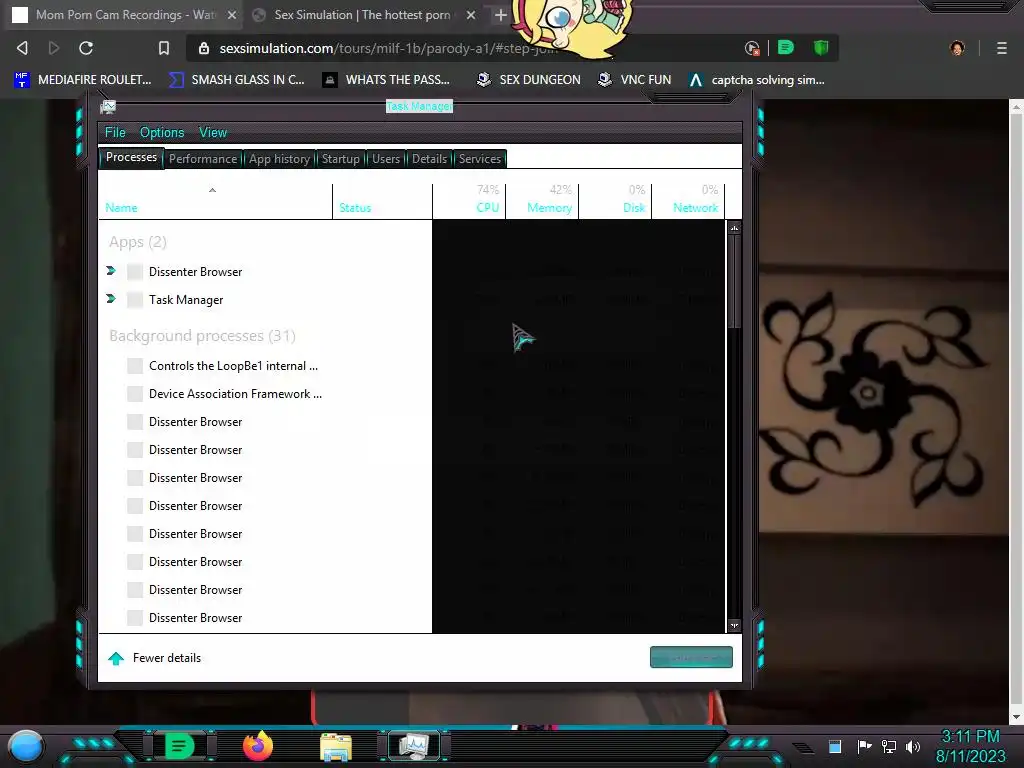
Task: Open the green shield extension icon
Action: click(x=821, y=47)
